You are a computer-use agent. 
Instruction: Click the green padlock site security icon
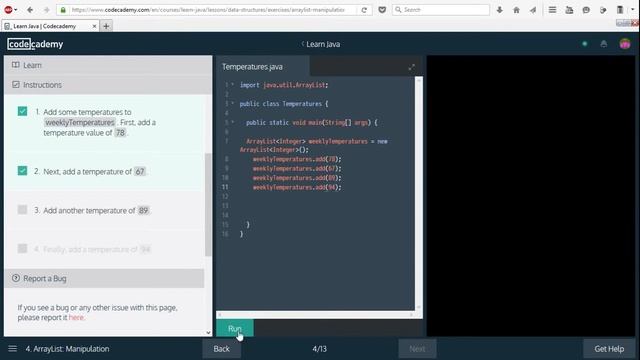pos(63,10)
